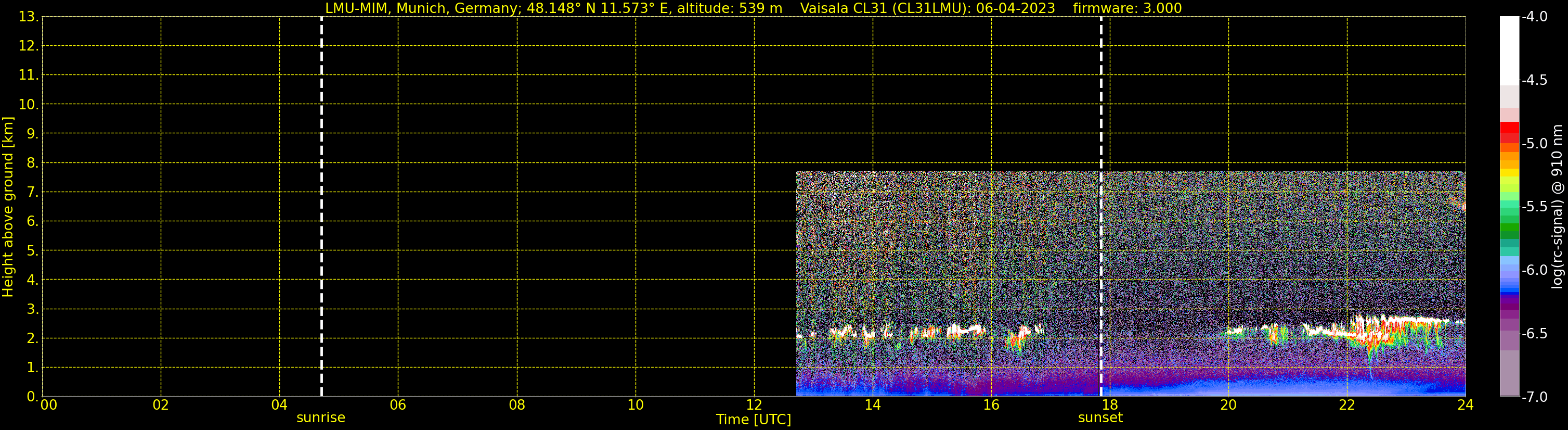Click the 10. height axis tick label
Screen dimensions: 1568x430
pyautogui.click(x=28, y=104)
